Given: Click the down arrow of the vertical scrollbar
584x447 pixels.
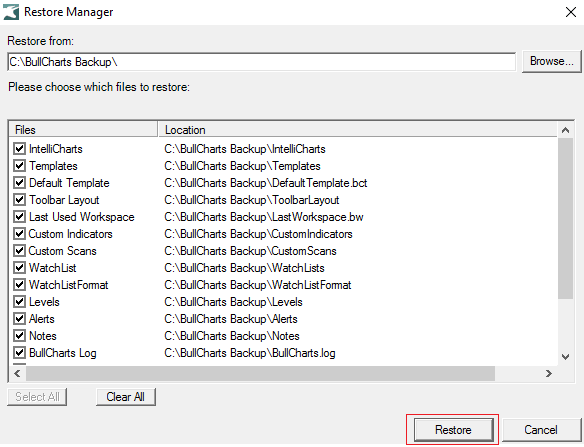Looking at the screenshot, I should (565, 357).
